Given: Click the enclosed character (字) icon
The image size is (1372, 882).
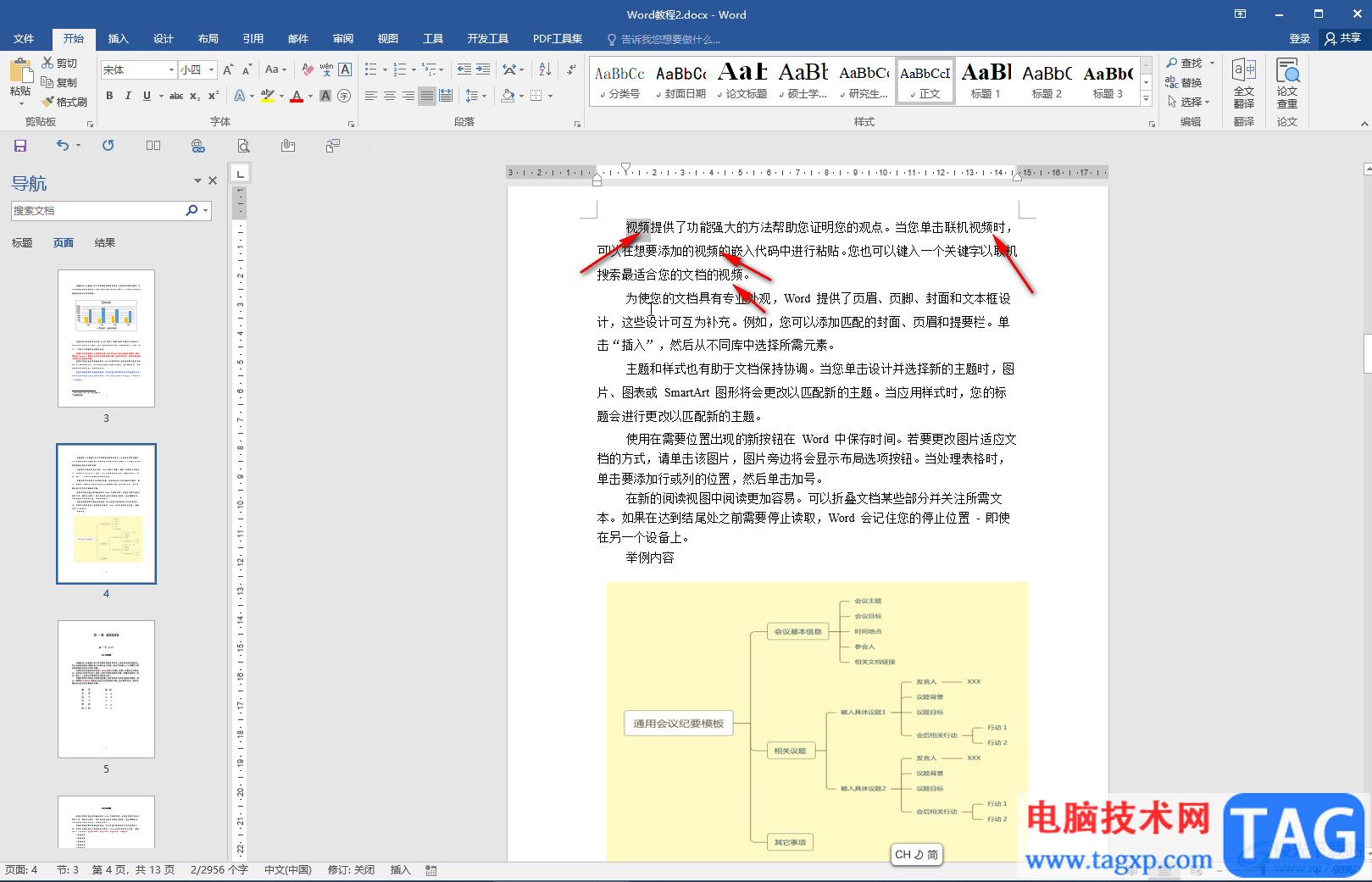Looking at the screenshot, I should [x=344, y=96].
